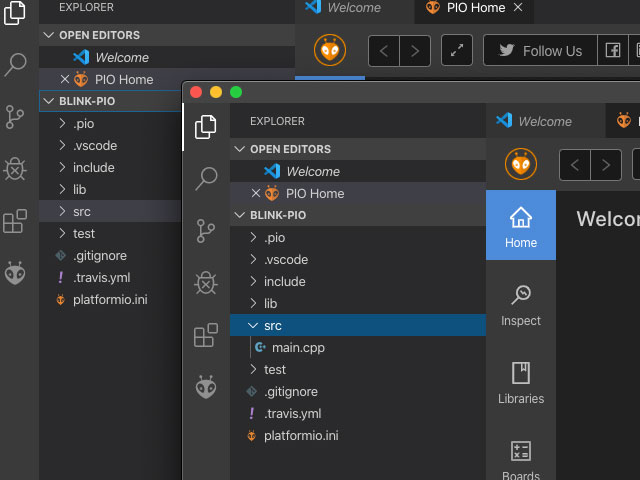This screenshot has height=480, width=640.
Task: Open Search view in front window activity bar
Action: point(206,179)
